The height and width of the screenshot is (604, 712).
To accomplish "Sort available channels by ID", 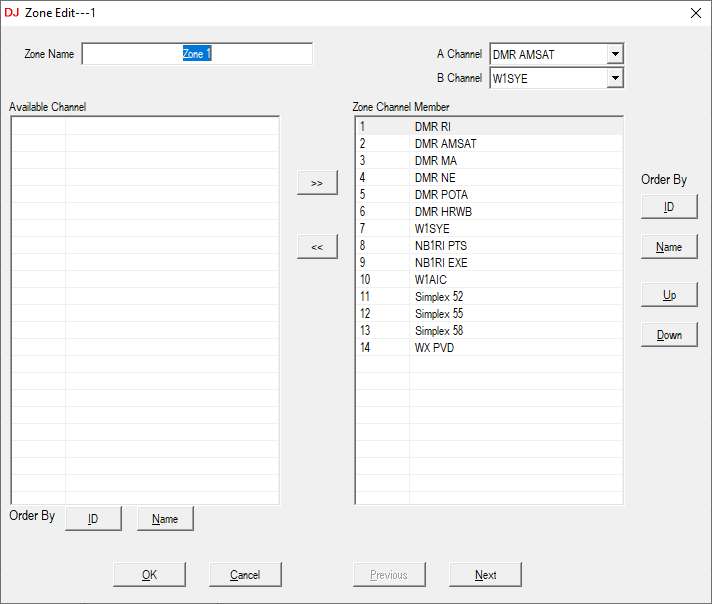I will [93, 519].
